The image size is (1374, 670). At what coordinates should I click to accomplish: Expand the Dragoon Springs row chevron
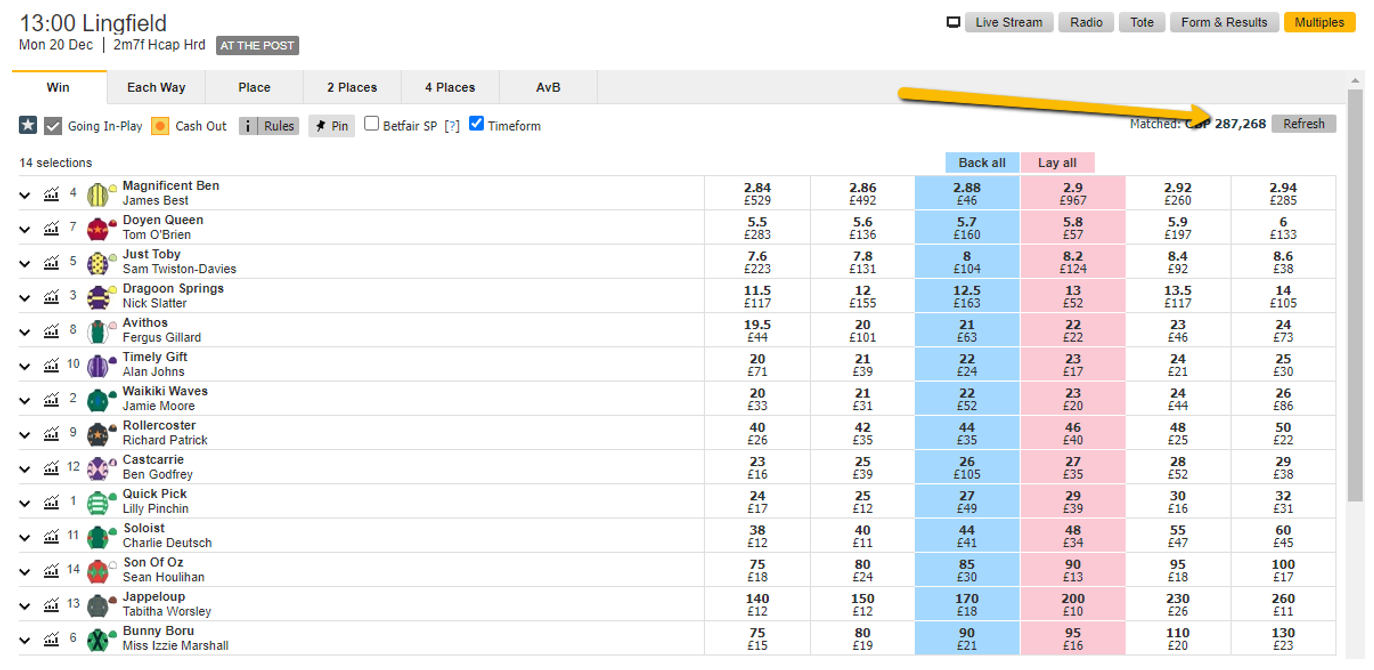click(x=25, y=297)
